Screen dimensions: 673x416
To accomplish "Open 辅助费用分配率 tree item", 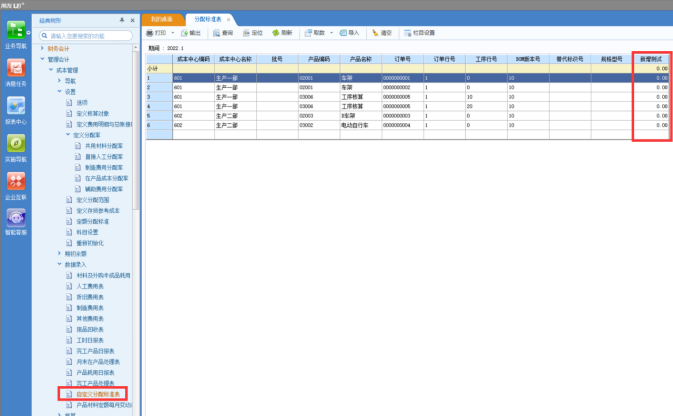I will click(104, 189).
